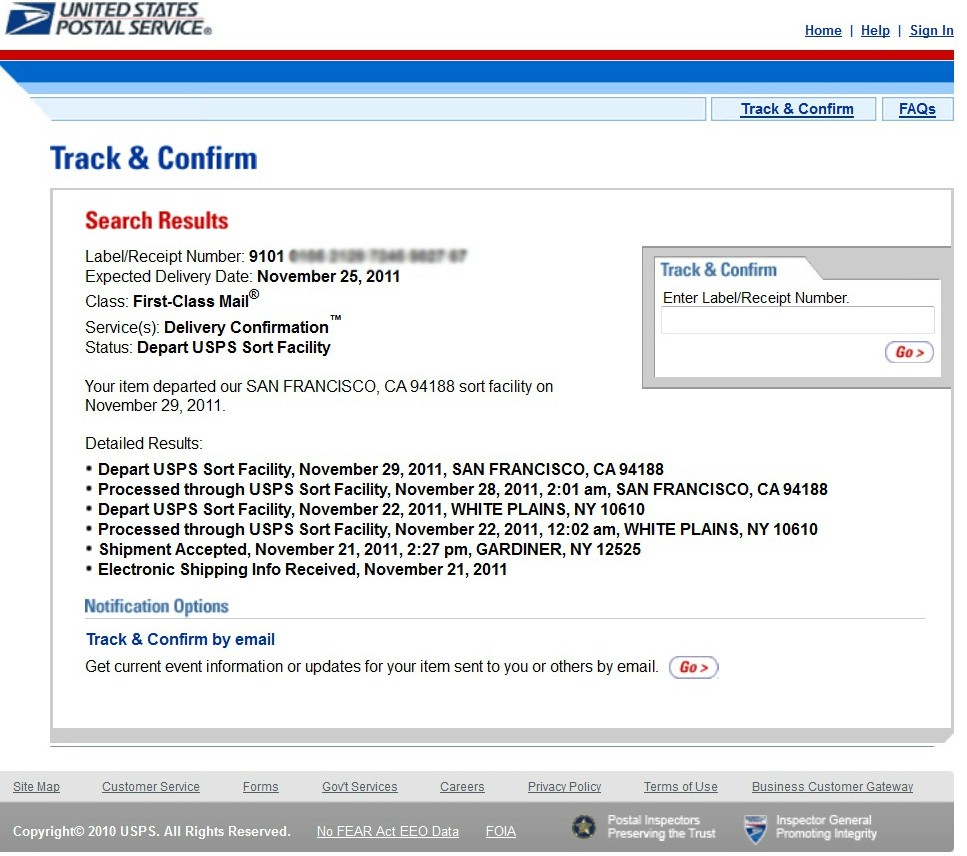967x856 pixels.
Task: Open the Help link
Action: tap(875, 30)
